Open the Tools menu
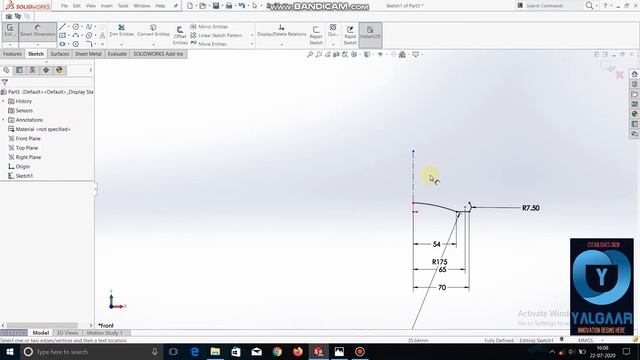The width and height of the screenshot is (640, 360). (123, 6)
